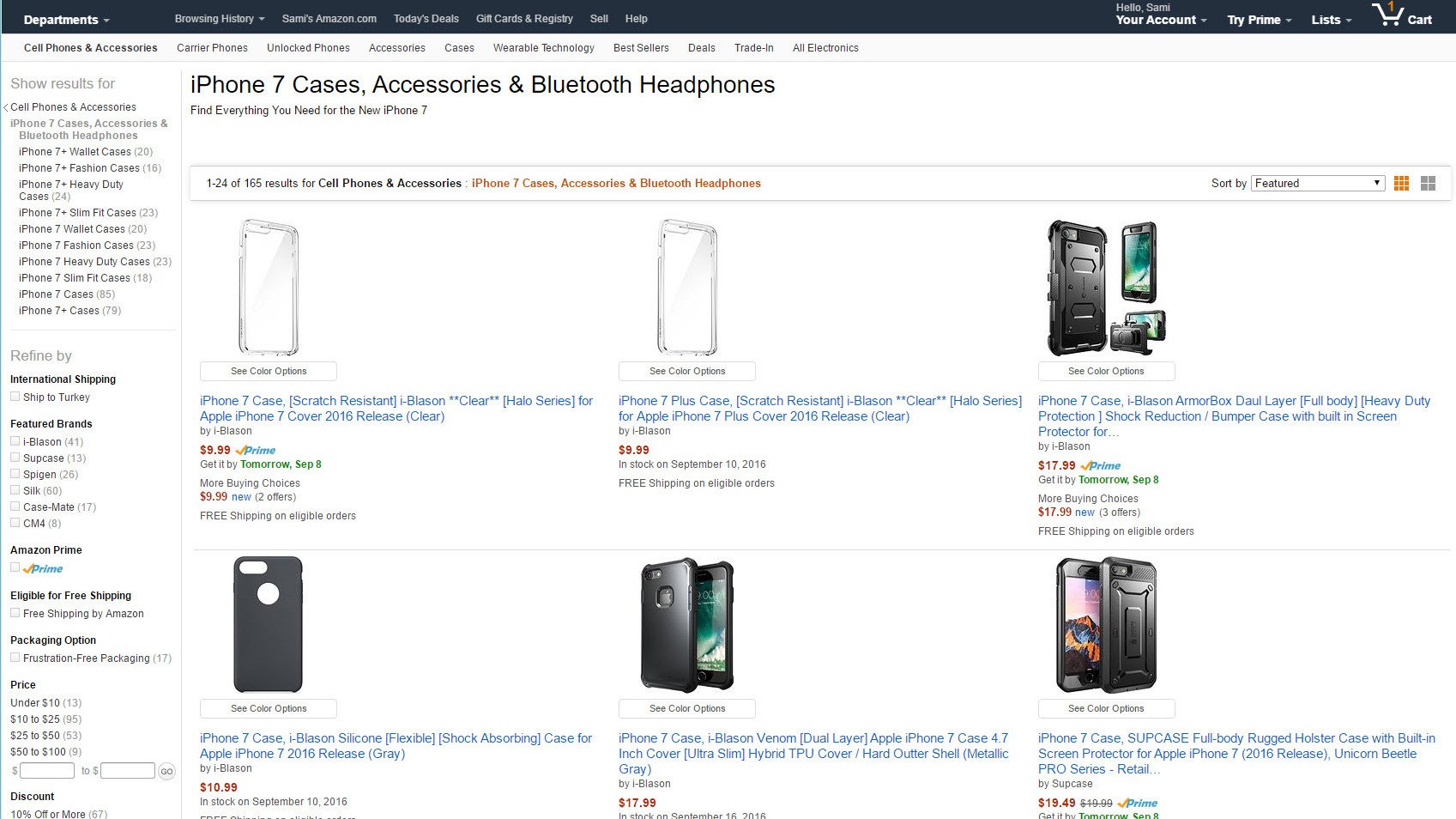Viewport: 1456px width, 819px height.
Task: Open the Today's Deals menu
Action: tap(426, 18)
